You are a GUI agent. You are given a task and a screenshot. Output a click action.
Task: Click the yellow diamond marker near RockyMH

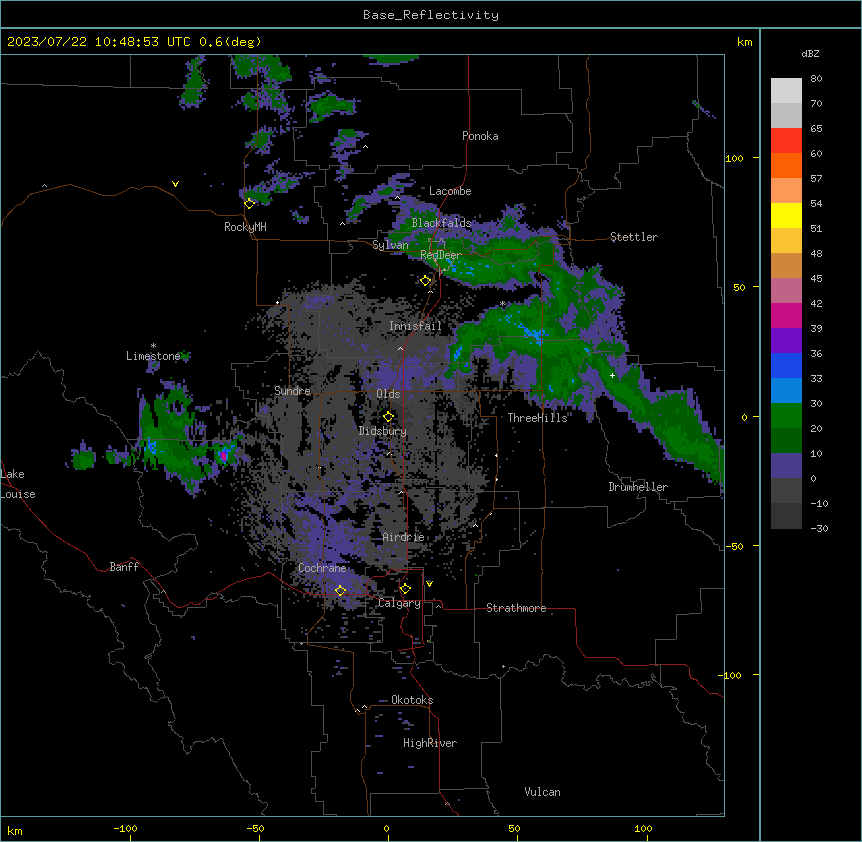pos(250,204)
